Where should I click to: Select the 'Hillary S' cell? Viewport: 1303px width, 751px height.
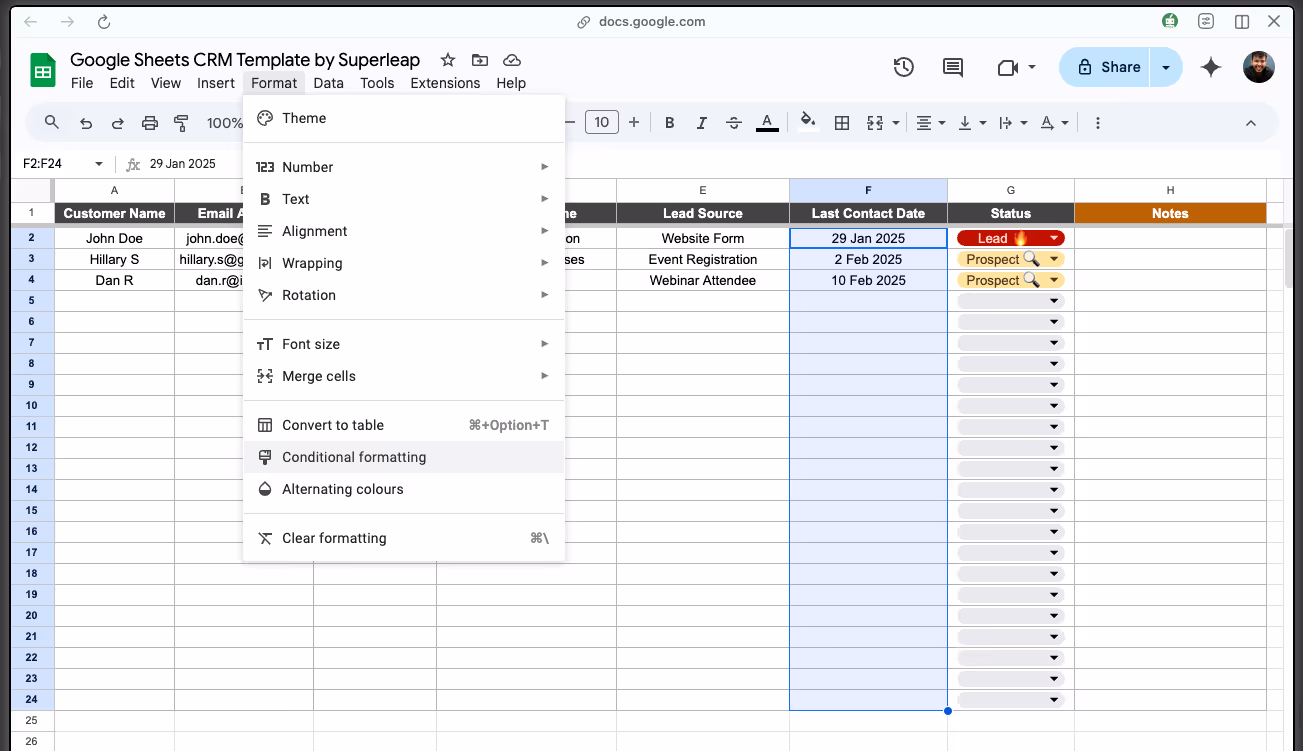coord(114,259)
